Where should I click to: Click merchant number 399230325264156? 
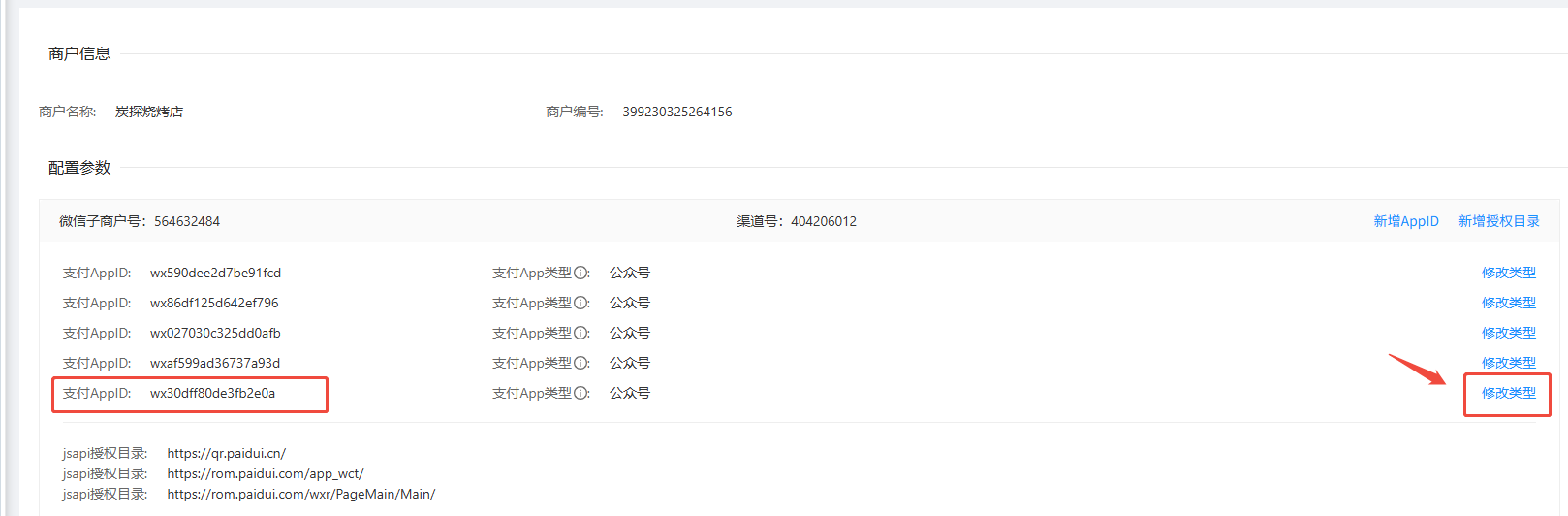coord(677,112)
